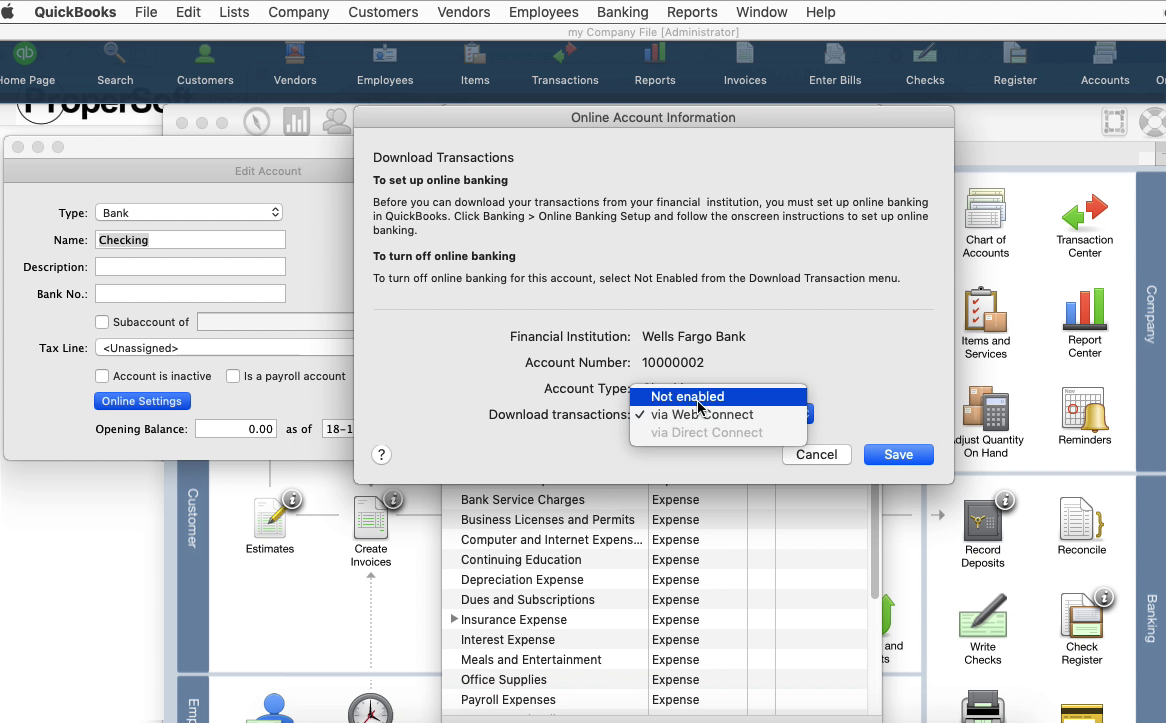1166x723 pixels.
Task: Select Continuing Education row
Action: 654,559
